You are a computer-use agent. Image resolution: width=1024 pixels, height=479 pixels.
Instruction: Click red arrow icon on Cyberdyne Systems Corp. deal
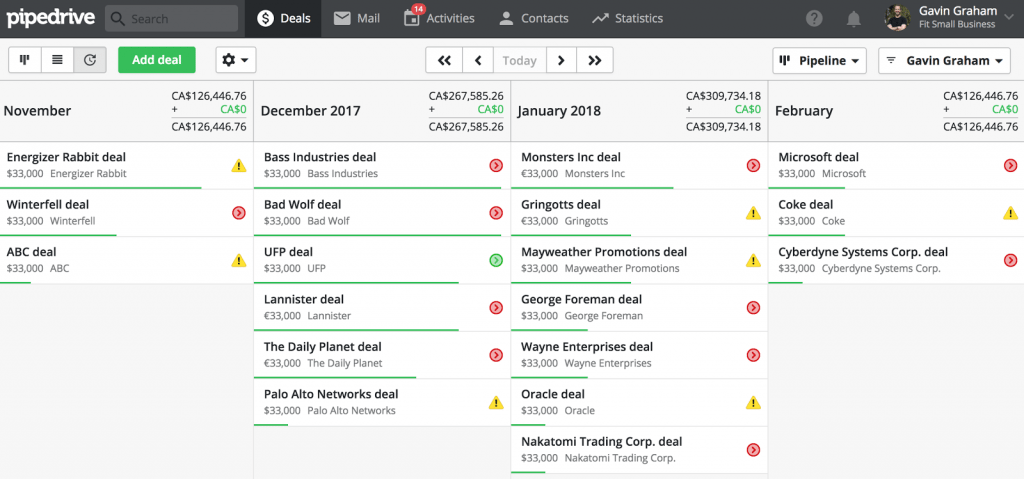tap(1010, 260)
